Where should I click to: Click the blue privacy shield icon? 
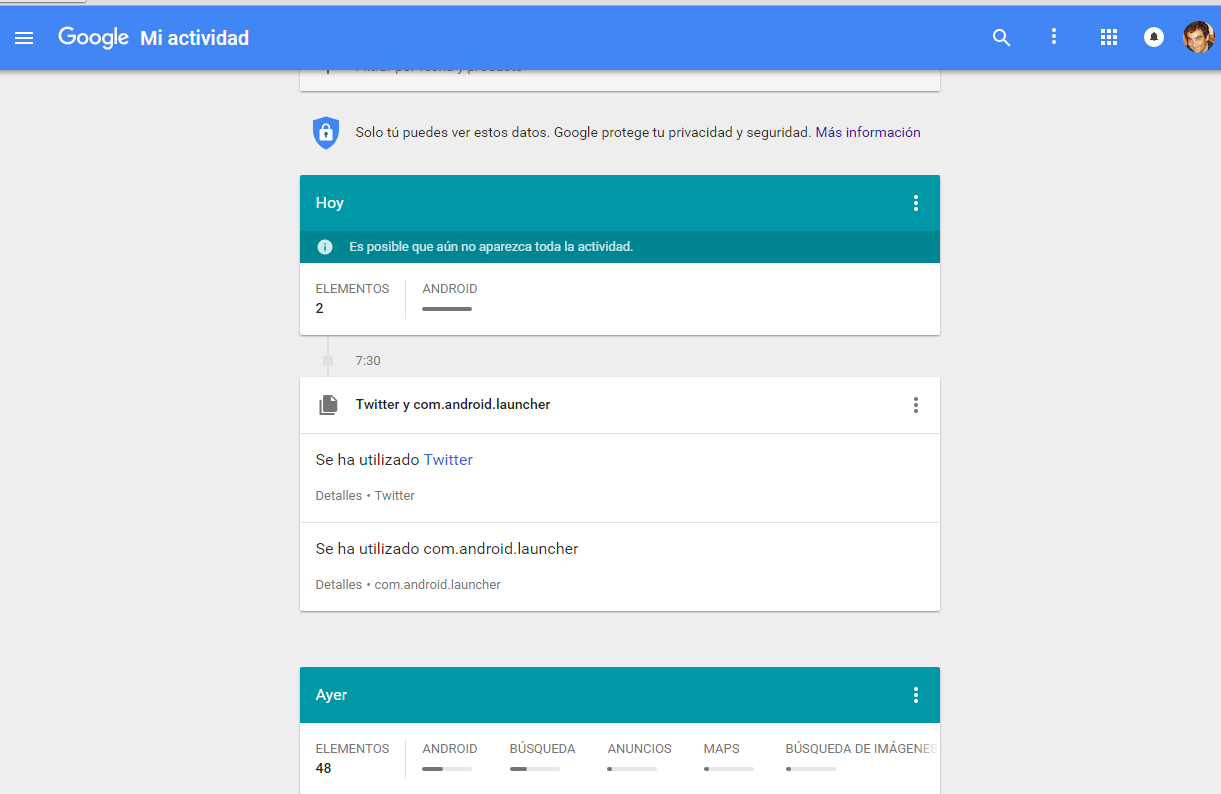(x=326, y=132)
